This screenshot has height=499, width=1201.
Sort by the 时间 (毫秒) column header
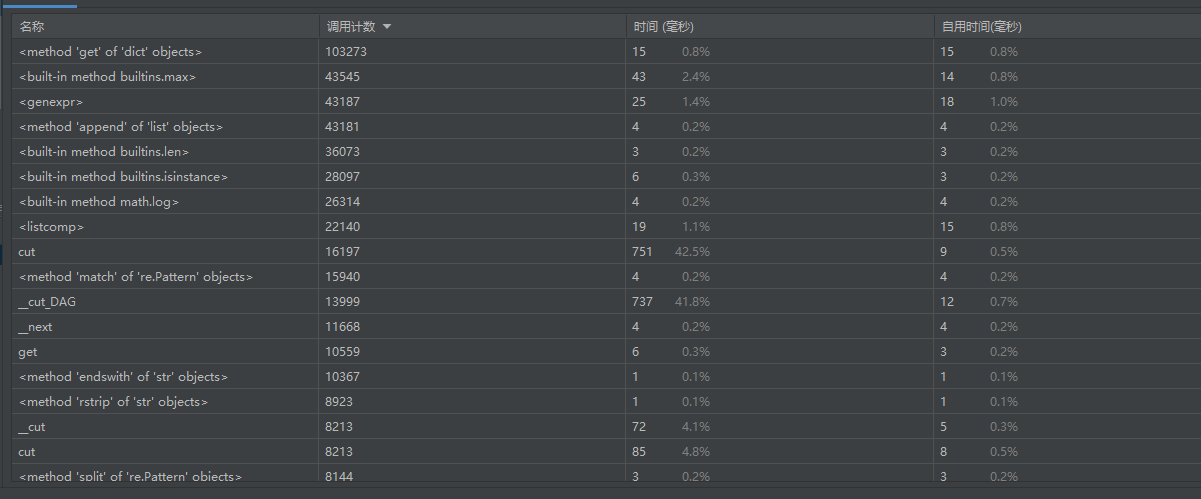(663, 27)
